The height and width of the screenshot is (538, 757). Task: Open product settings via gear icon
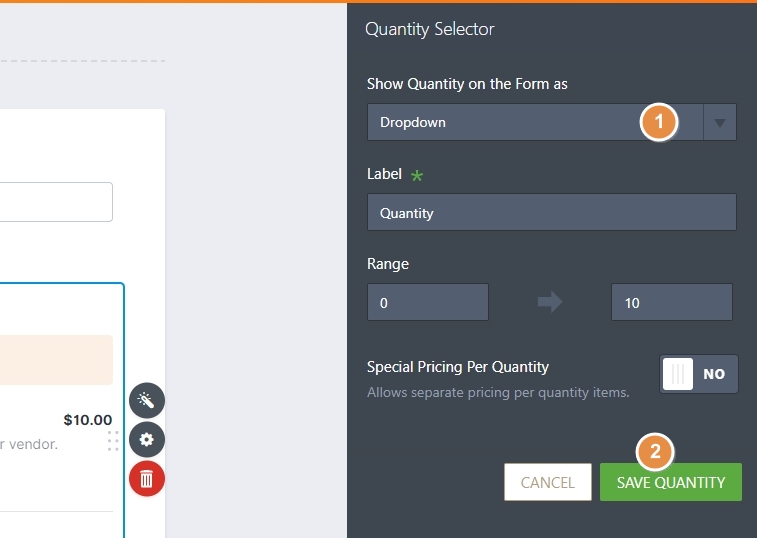click(147, 440)
